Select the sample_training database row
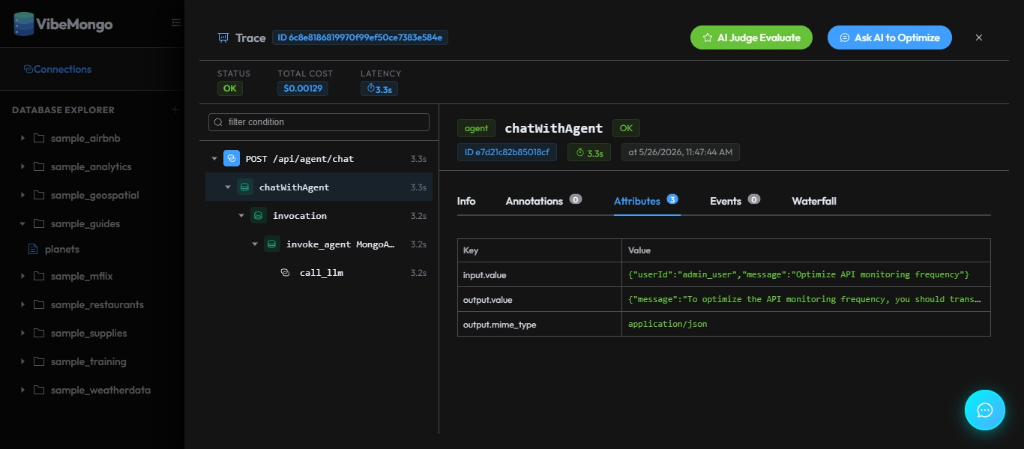 [x=92, y=362]
